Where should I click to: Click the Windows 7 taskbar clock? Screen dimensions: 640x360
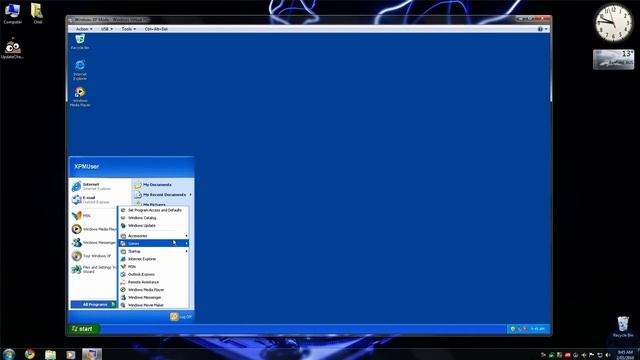pyautogui.click(x=625, y=354)
